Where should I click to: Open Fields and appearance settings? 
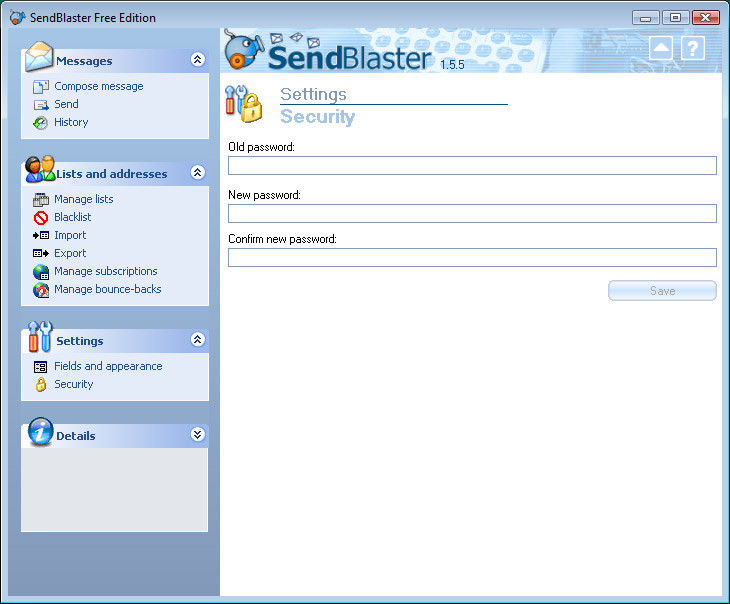pos(108,366)
